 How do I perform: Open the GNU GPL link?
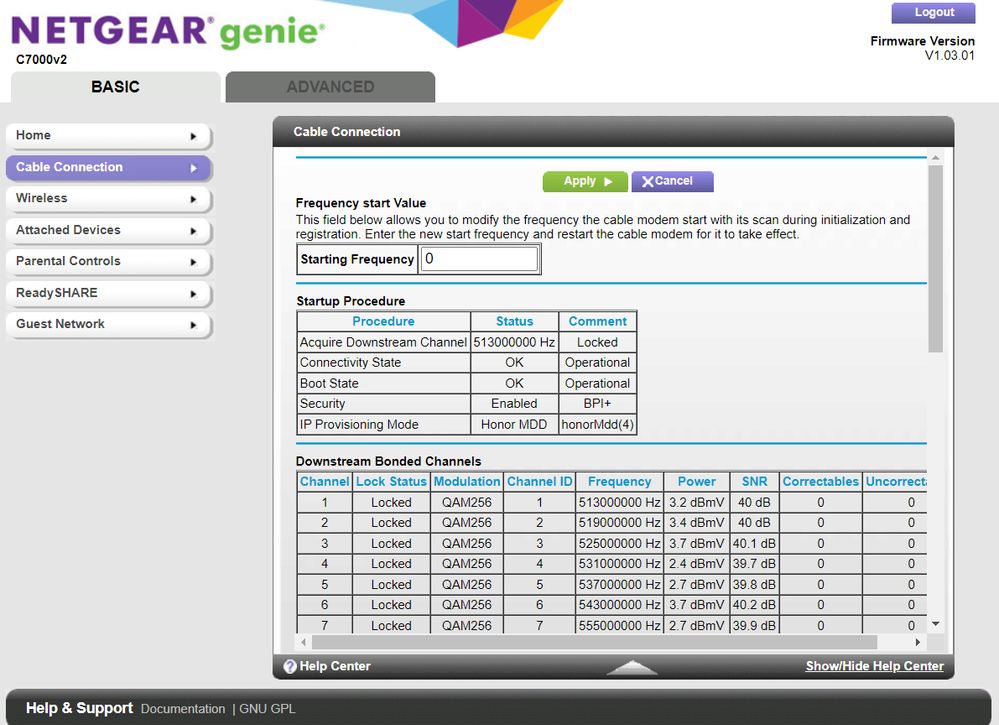point(268,709)
